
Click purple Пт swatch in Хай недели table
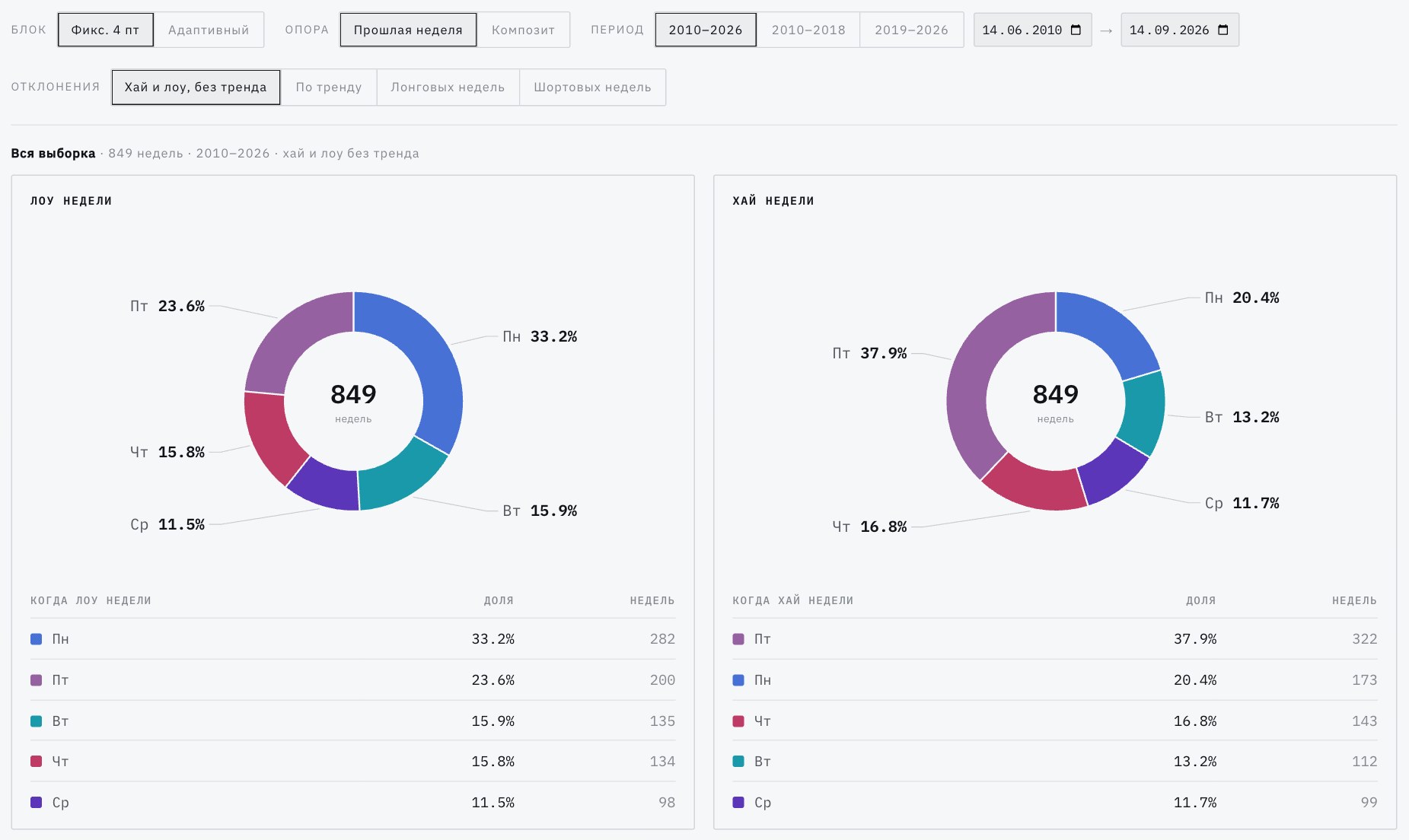coord(738,639)
